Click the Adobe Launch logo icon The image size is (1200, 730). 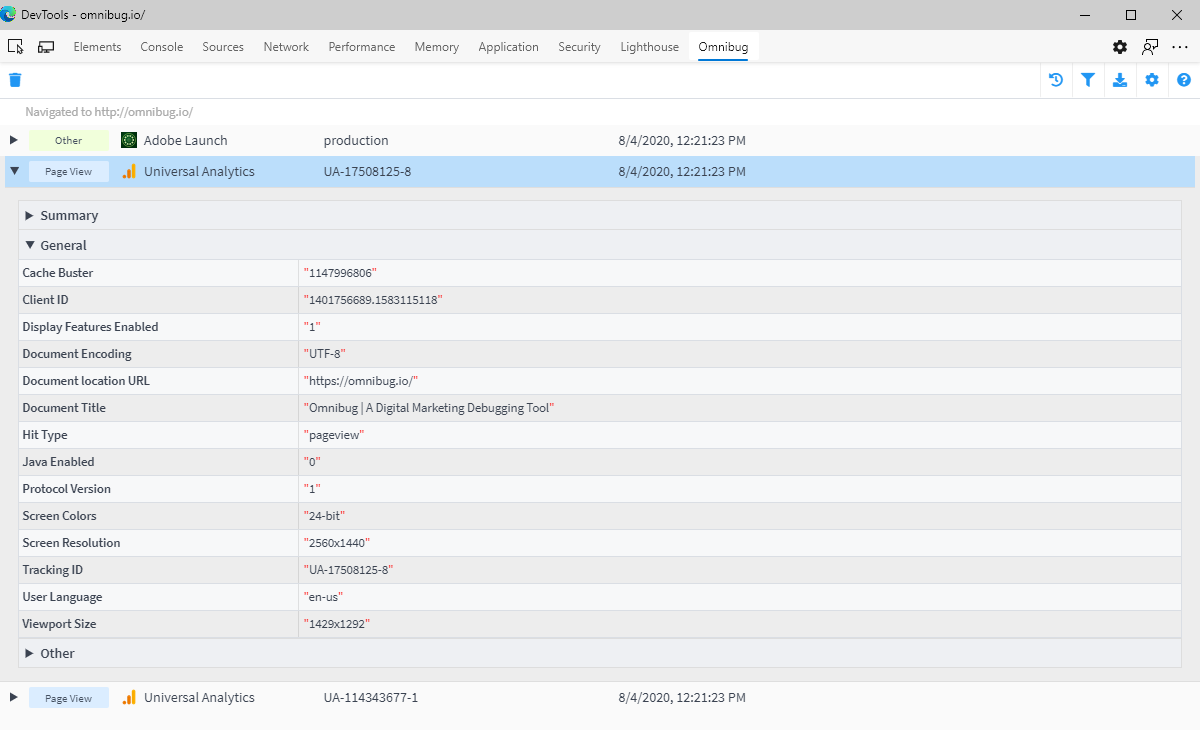pos(128,140)
